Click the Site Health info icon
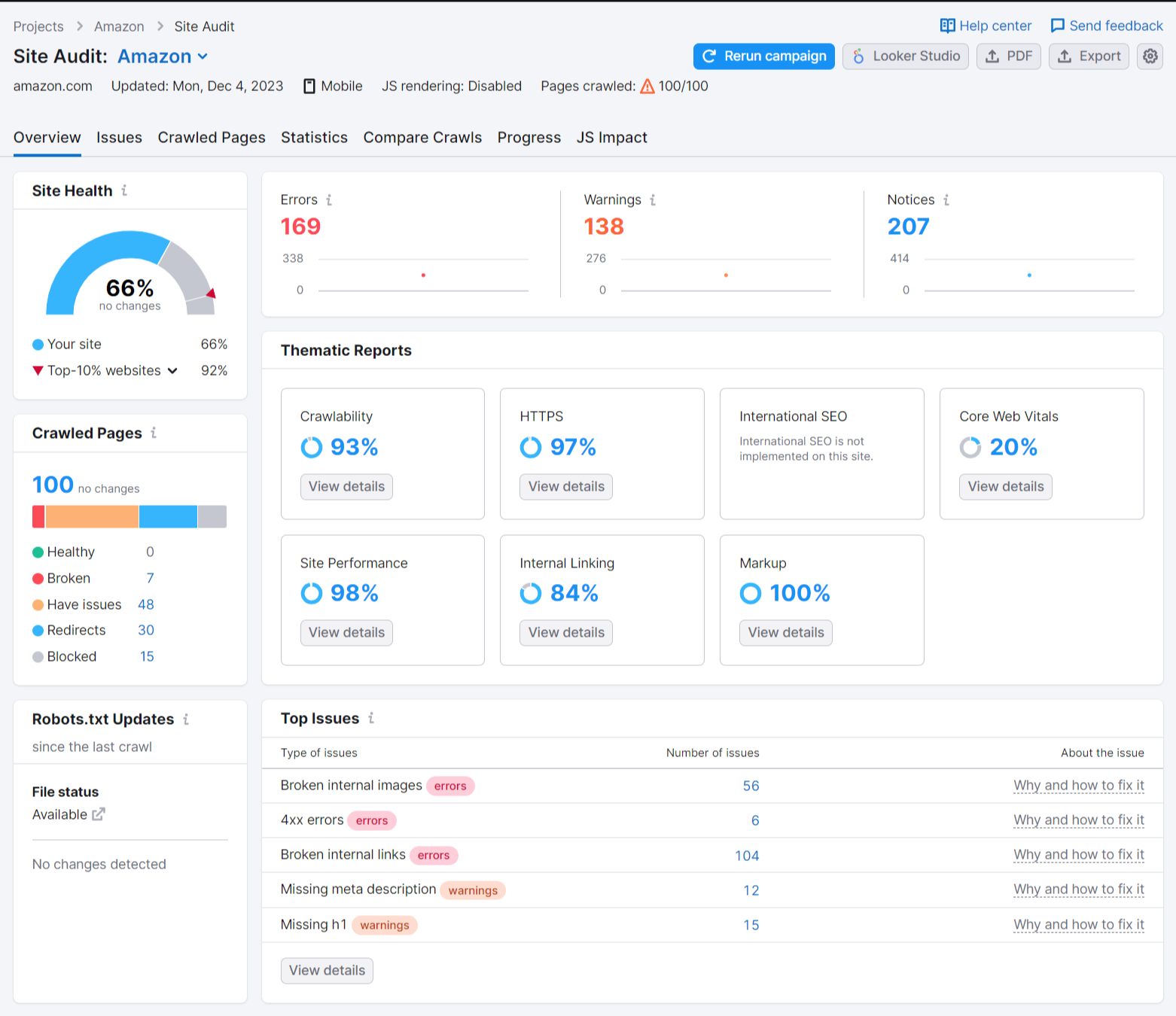This screenshot has width=1176, height=1016. (124, 190)
